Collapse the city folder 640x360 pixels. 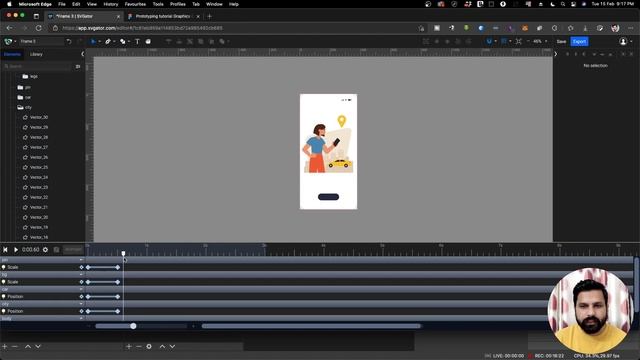[20, 107]
